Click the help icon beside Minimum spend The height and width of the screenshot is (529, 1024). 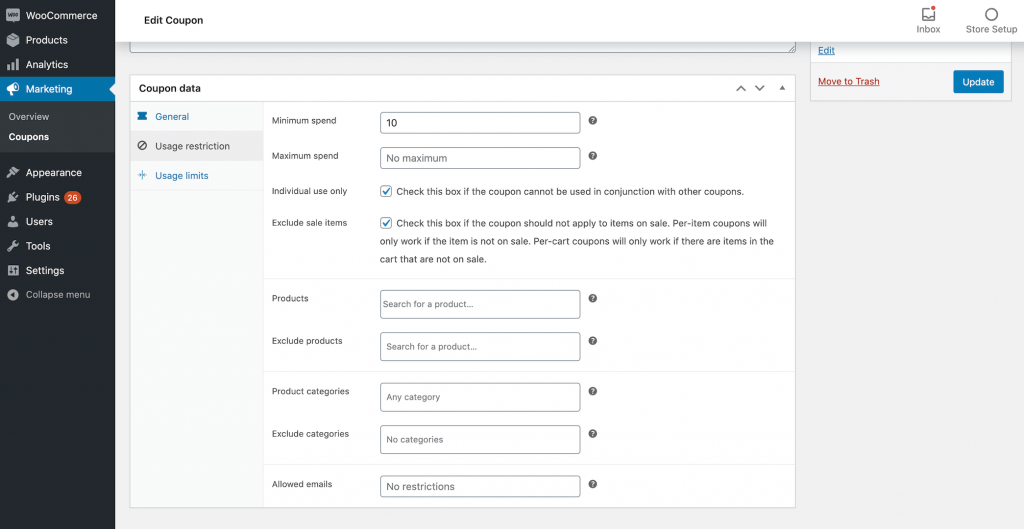click(592, 121)
